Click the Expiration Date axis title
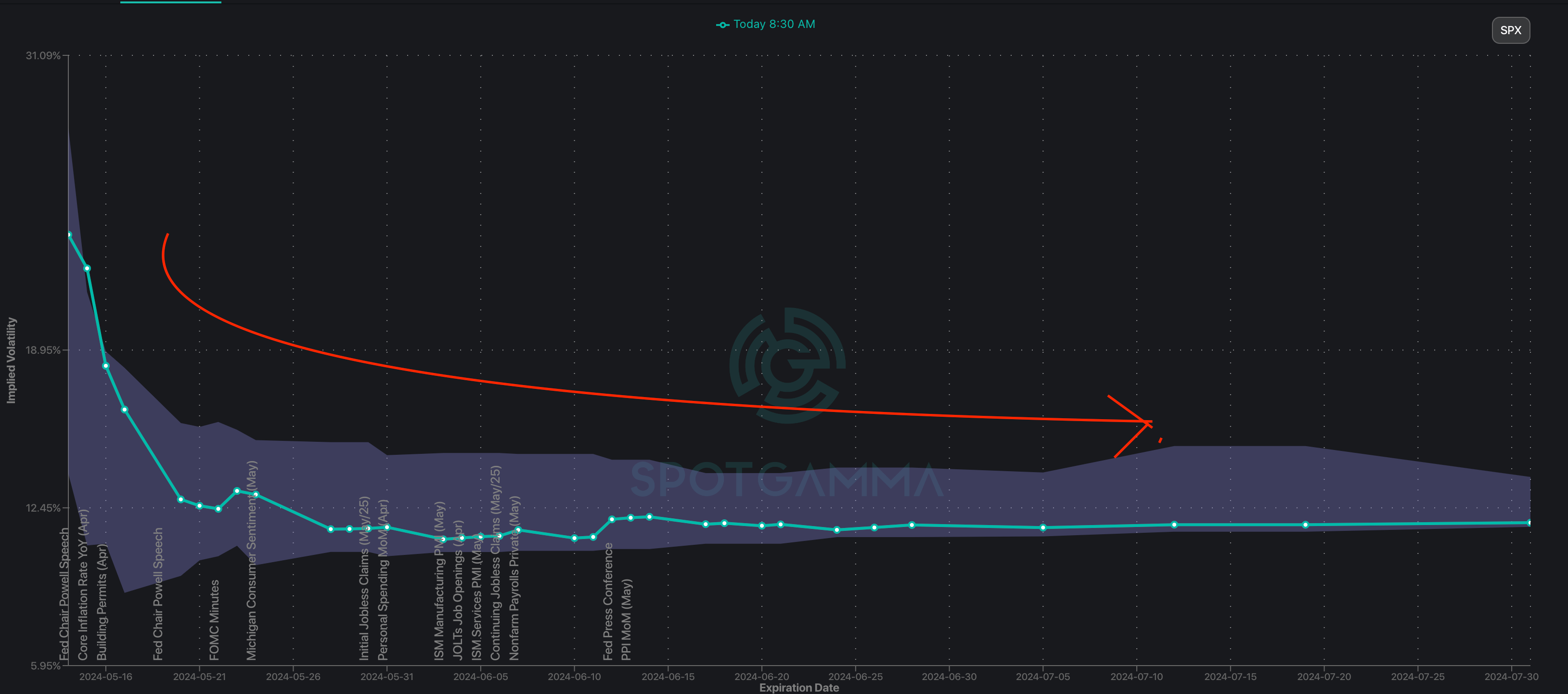The image size is (1568, 694). click(x=798, y=687)
